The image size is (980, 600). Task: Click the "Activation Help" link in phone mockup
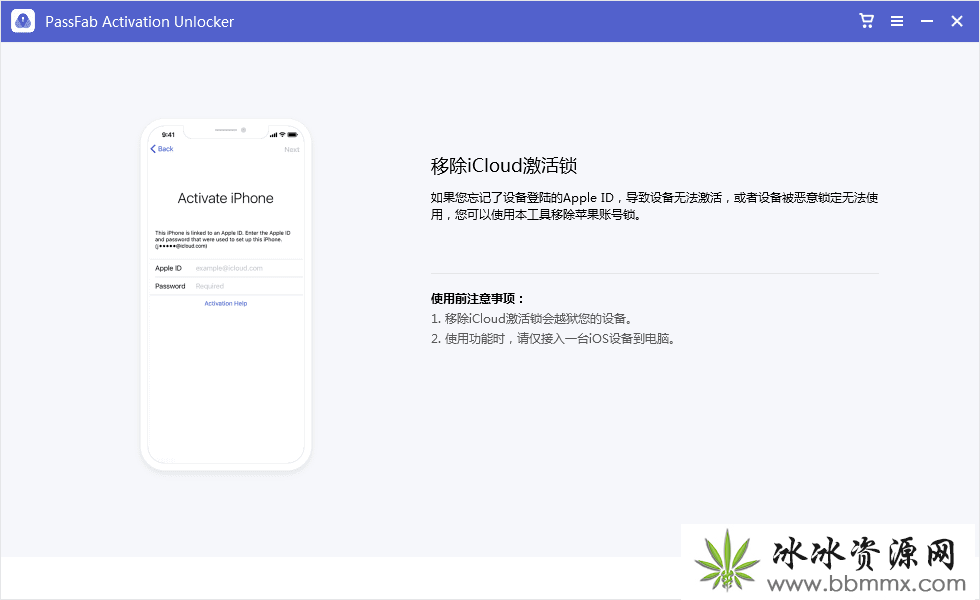point(226,304)
